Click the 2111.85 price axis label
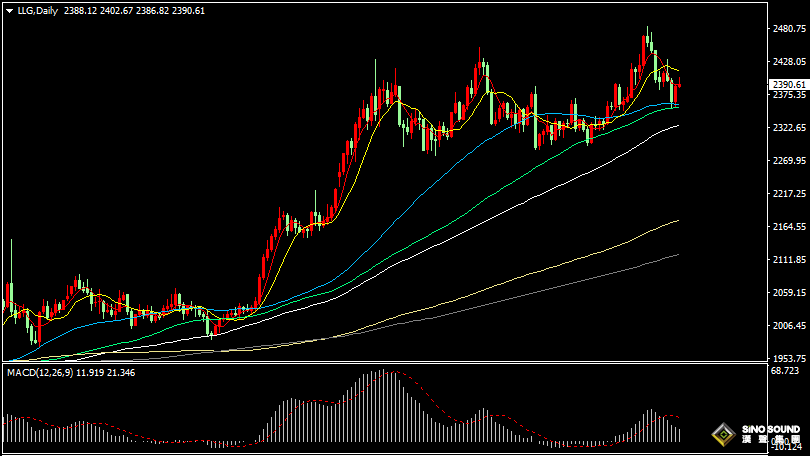The image size is (810, 456). click(788, 260)
